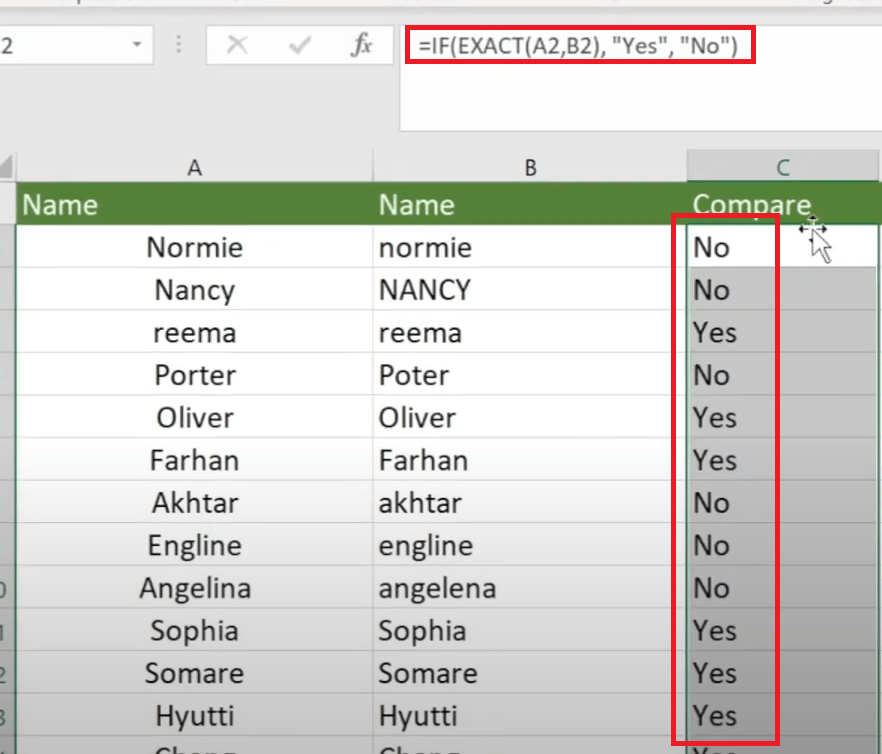Select column A by its header
Image resolution: width=882 pixels, height=754 pixels.
click(195, 167)
